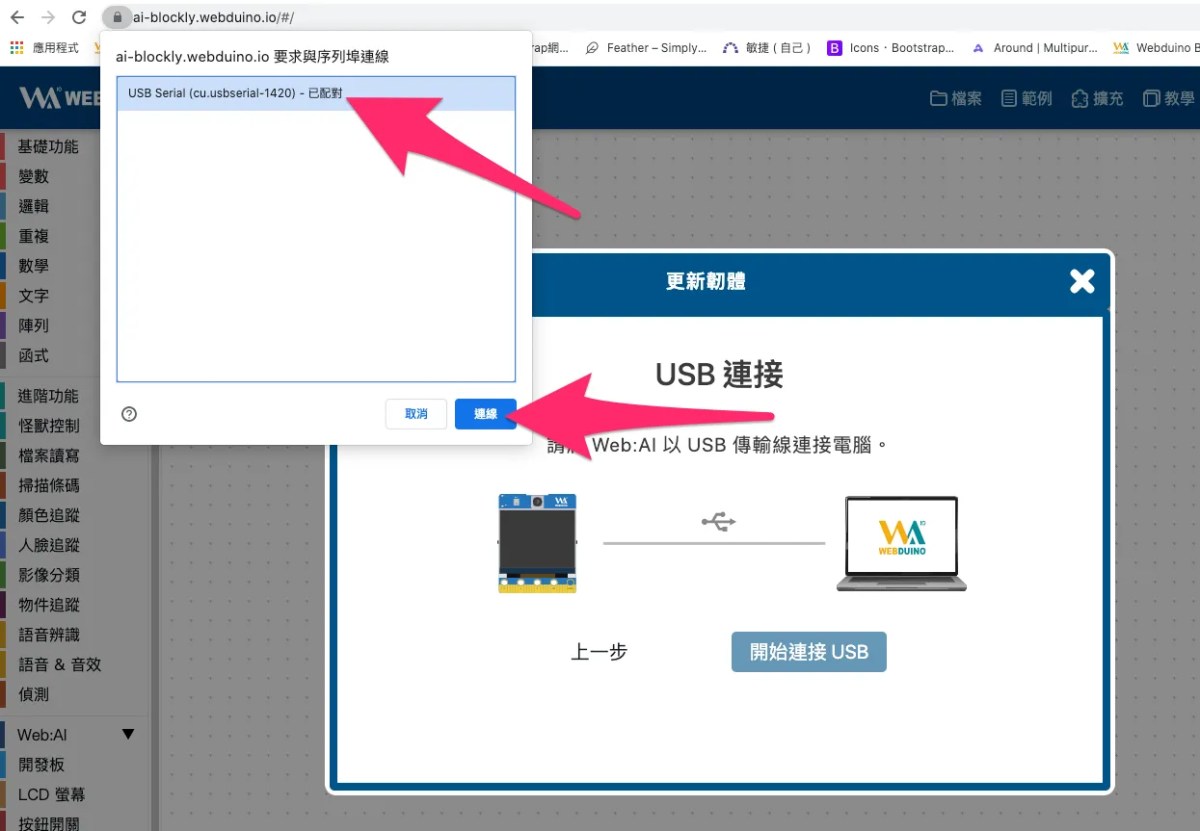Click the 取消 cancel button
Viewport: 1200px width, 831px height.
click(x=416, y=414)
